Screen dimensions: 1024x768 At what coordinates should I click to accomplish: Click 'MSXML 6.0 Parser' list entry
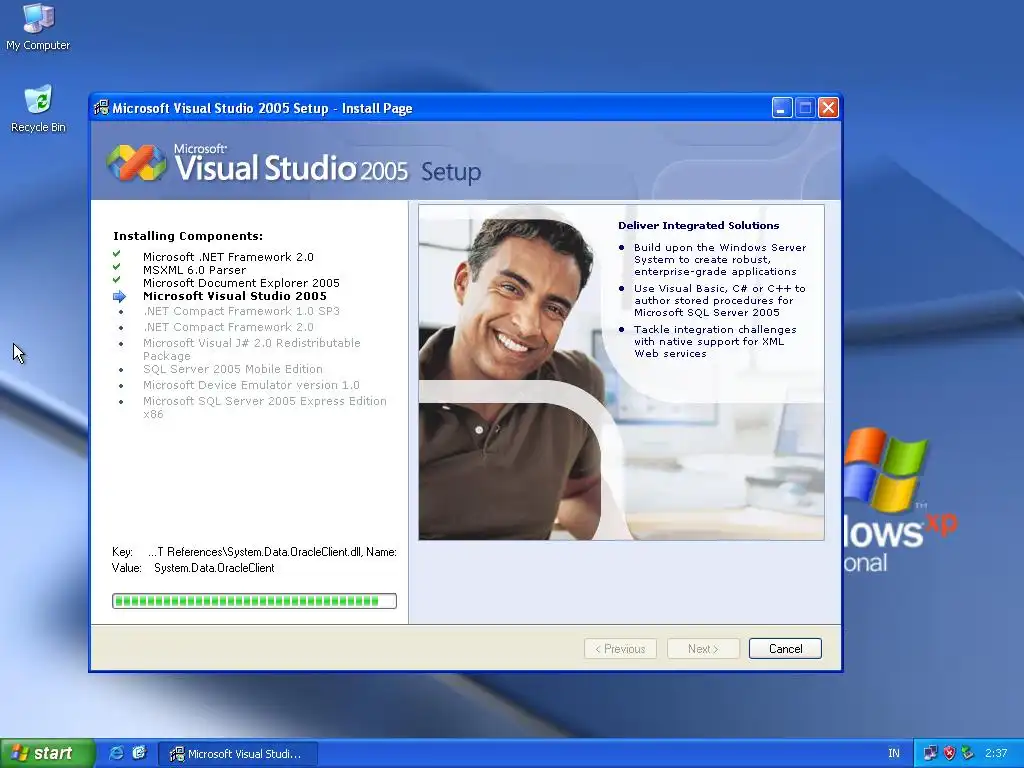(195, 270)
